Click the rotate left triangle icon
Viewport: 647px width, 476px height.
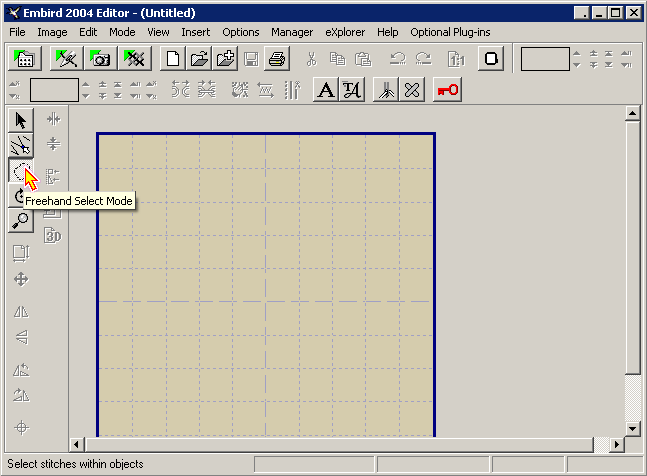tap(21, 370)
